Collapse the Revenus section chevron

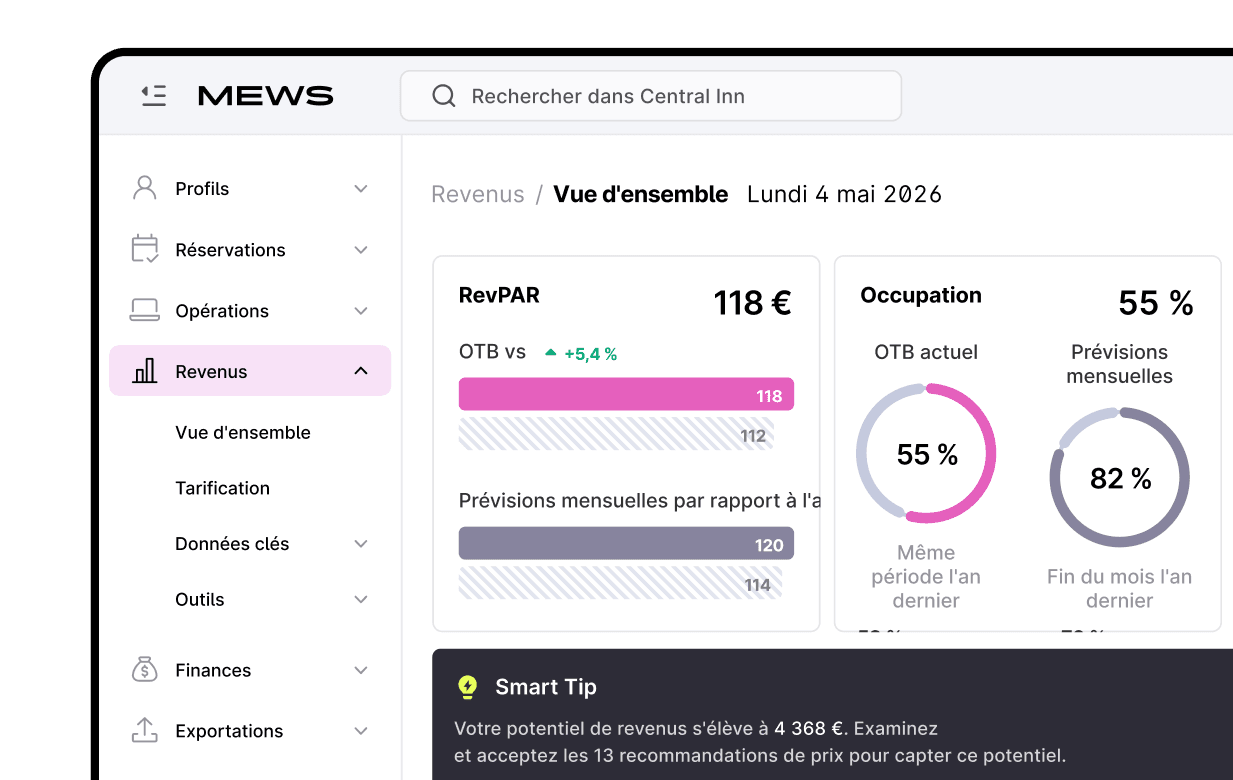tap(361, 371)
